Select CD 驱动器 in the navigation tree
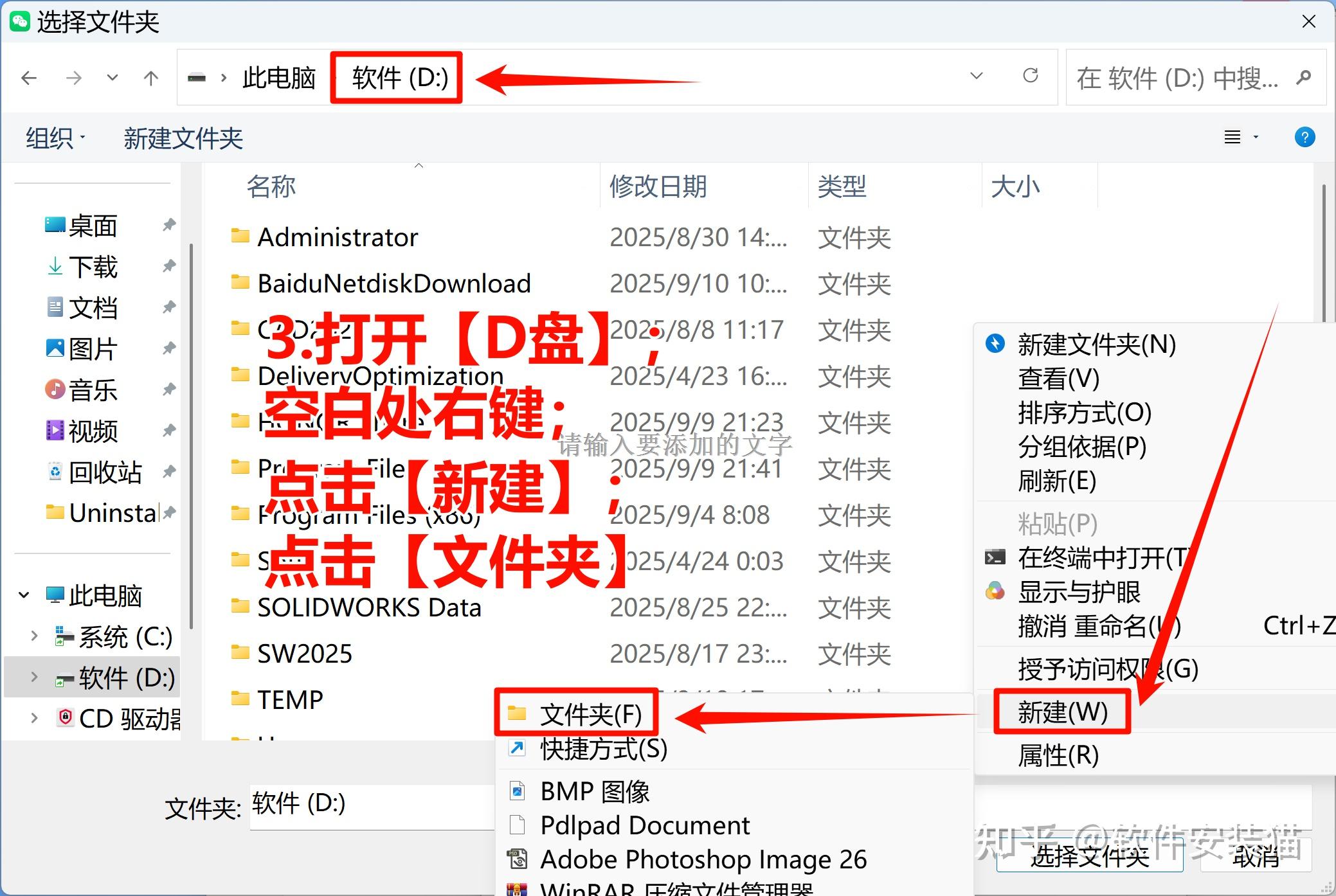This screenshot has height=896, width=1336. (x=117, y=719)
